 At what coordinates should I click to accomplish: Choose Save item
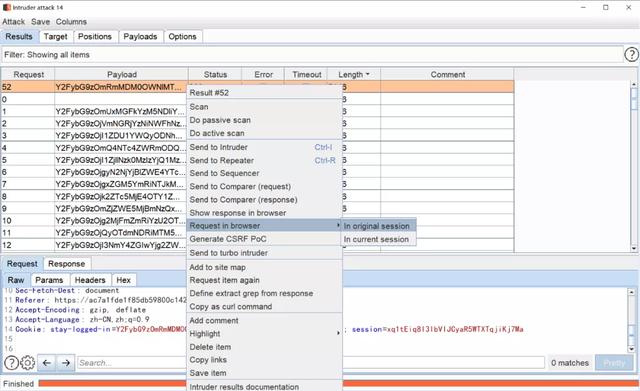coord(264,373)
